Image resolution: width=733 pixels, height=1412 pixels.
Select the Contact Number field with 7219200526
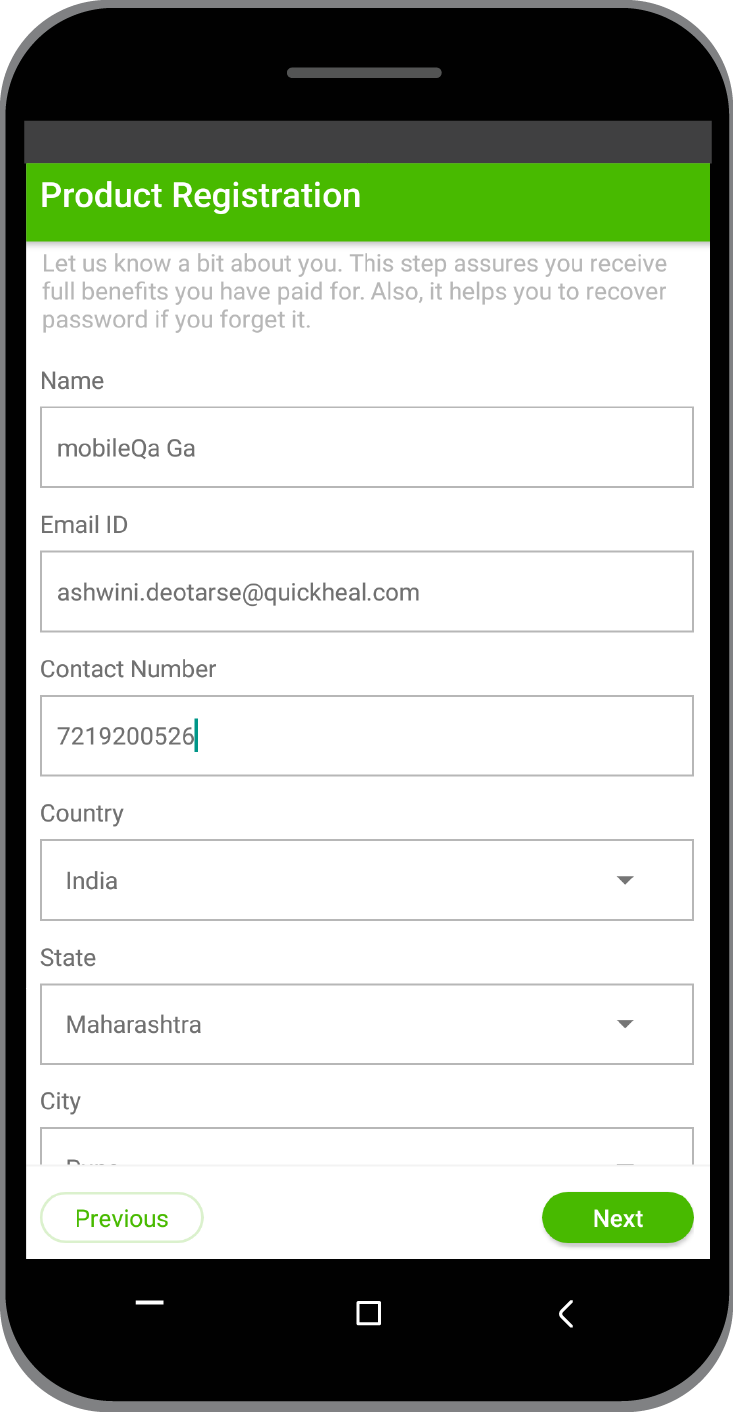(x=367, y=735)
